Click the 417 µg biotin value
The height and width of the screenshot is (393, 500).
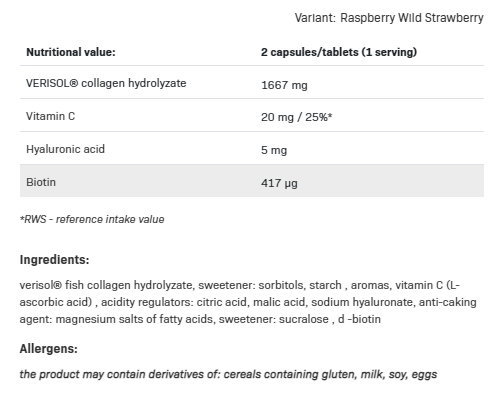click(279, 183)
